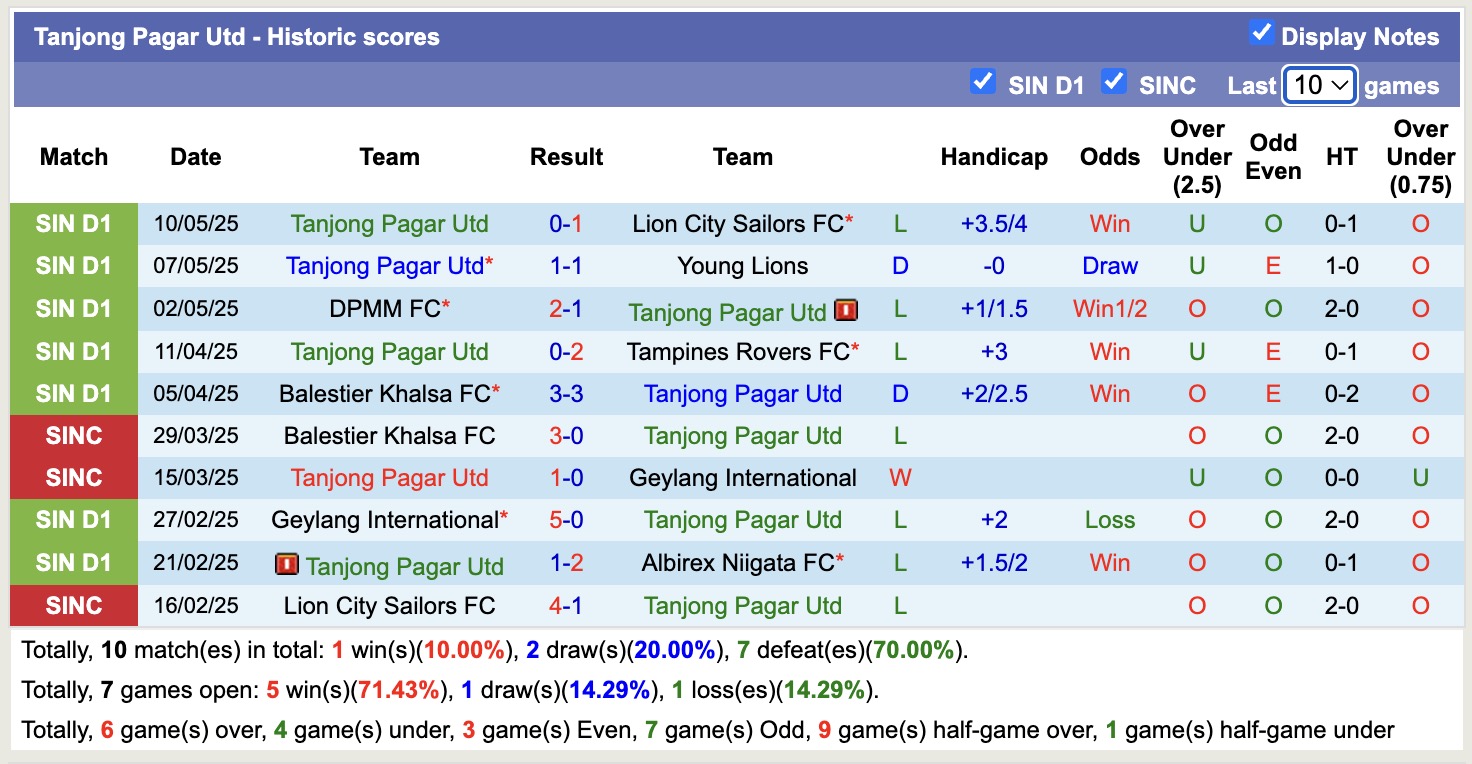Select the SIN D1 badge on the first row
Viewport: 1472px width, 764px height.
(x=73, y=223)
